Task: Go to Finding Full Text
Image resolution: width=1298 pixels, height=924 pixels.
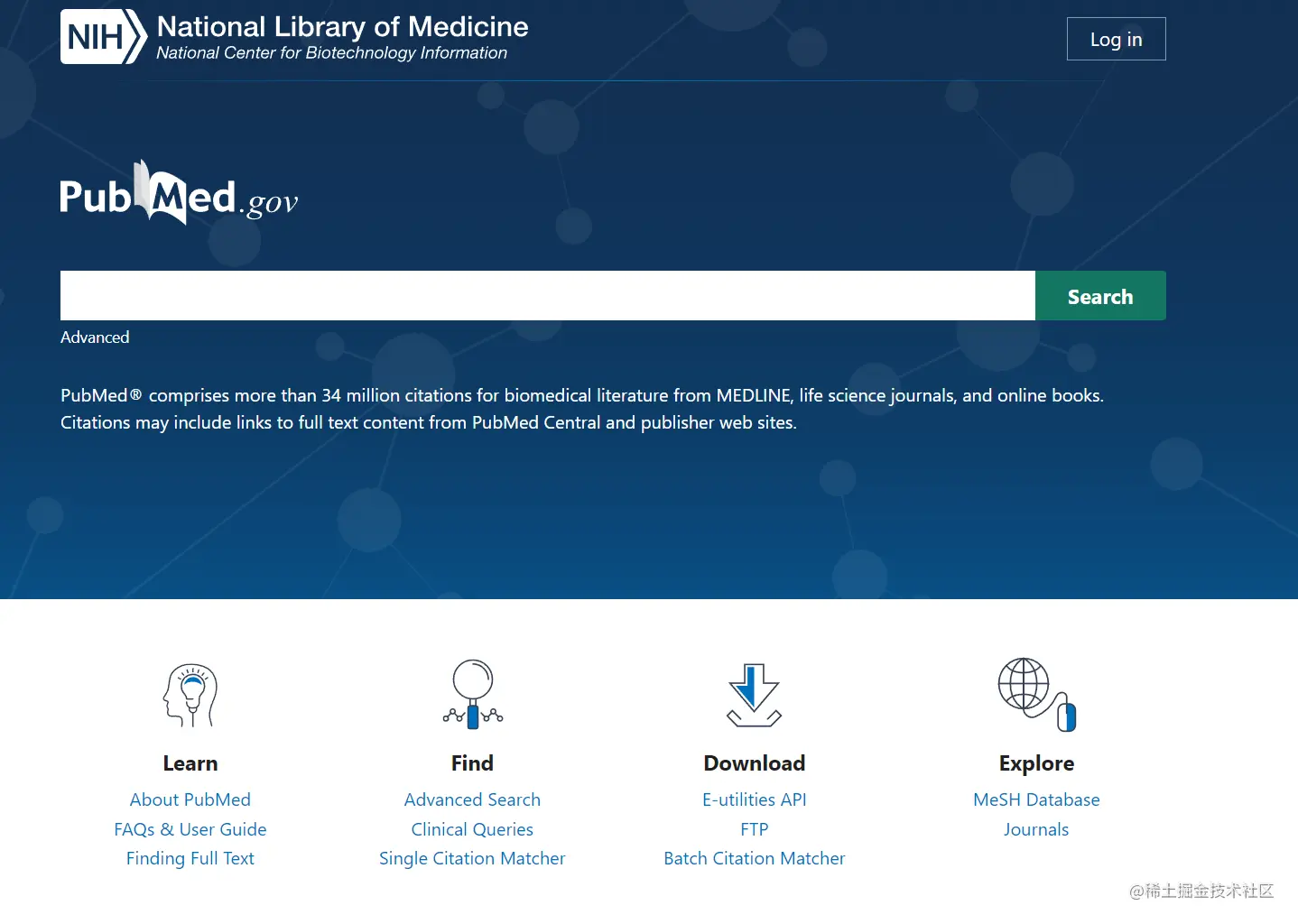Action: click(190, 858)
